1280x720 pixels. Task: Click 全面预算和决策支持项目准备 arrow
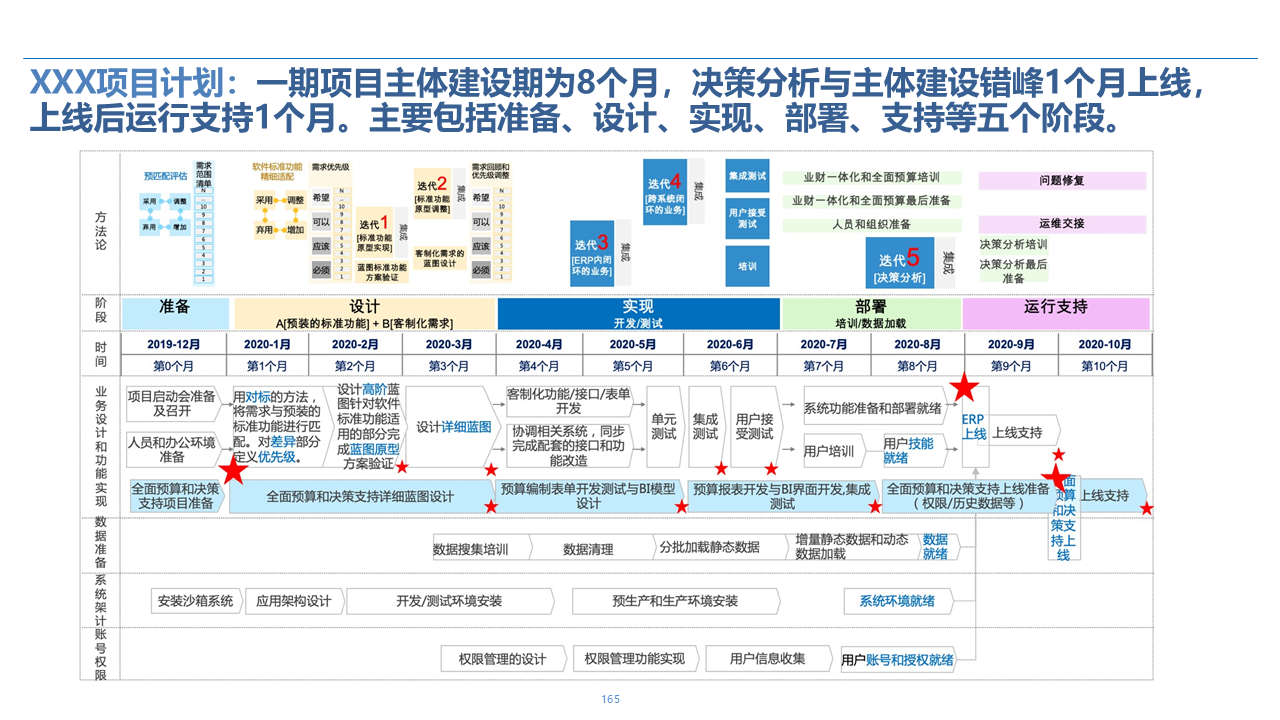point(176,496)
